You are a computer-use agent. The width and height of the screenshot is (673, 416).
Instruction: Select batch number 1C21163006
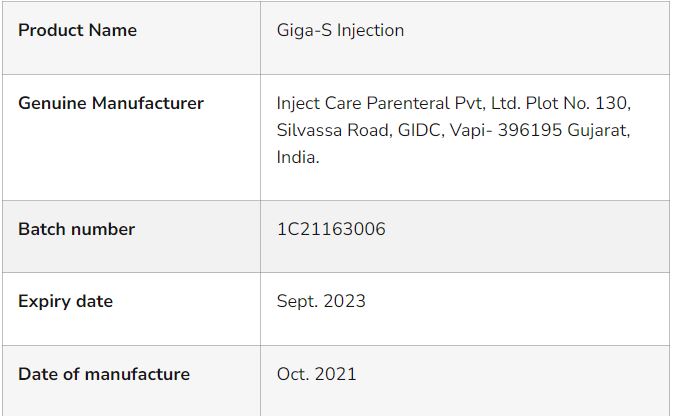point(331,229)
